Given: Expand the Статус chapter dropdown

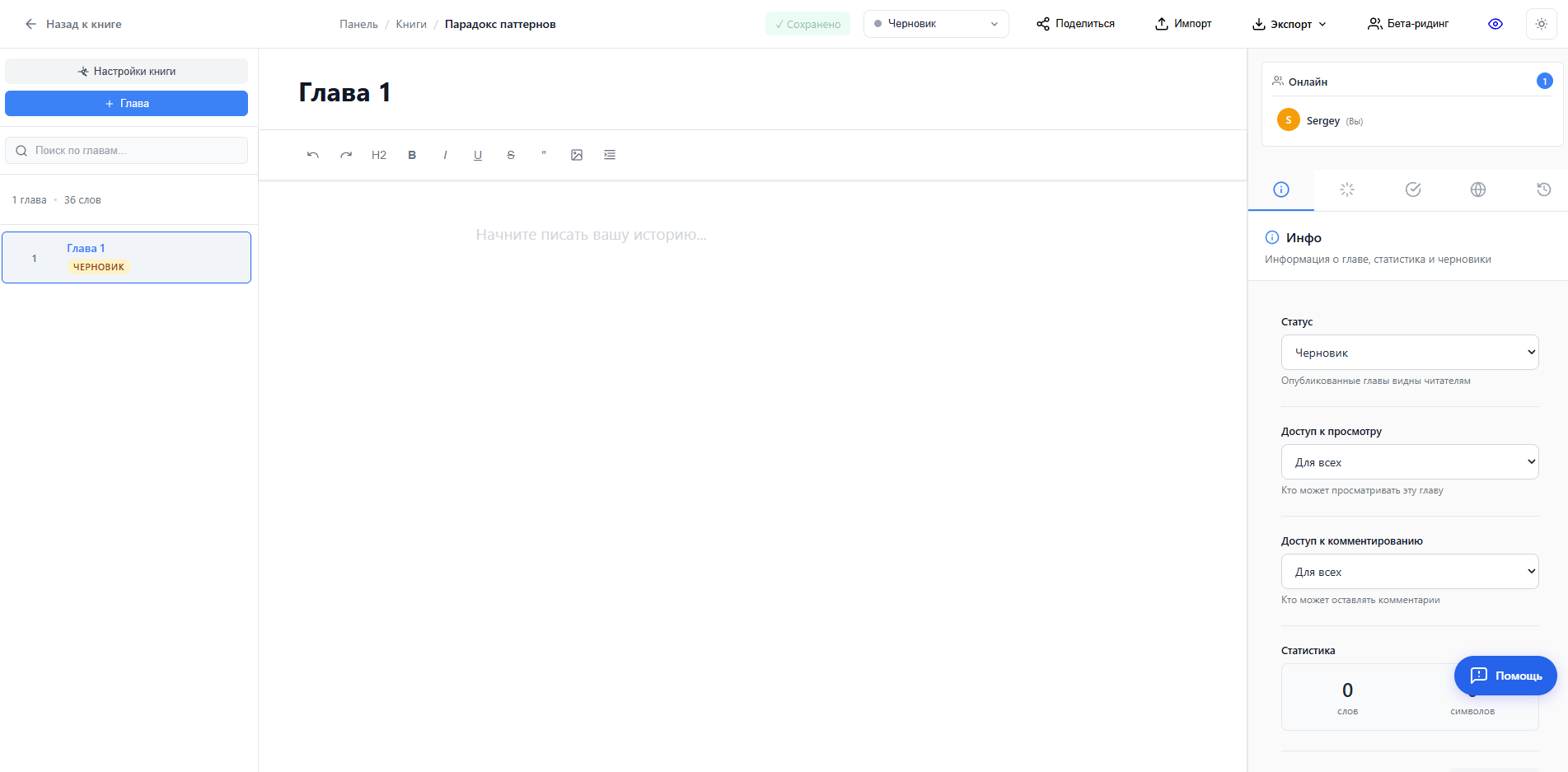Looking at the screenshot, I should click(1410, 353).
